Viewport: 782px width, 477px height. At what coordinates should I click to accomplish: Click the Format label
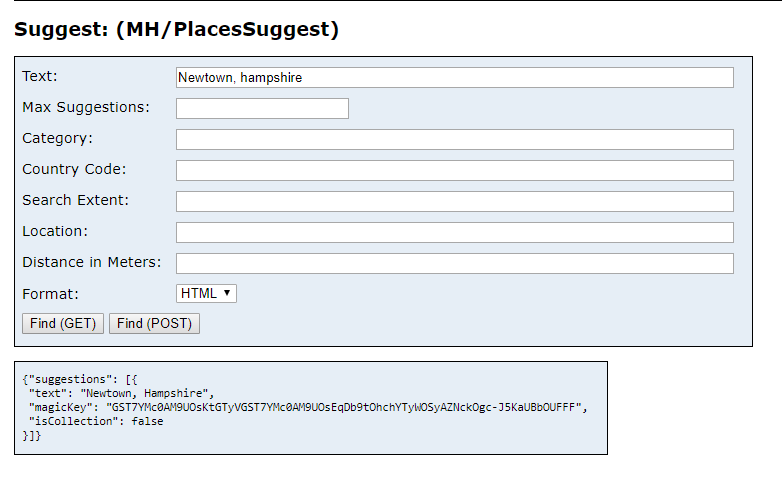click(x=50, y=294)
